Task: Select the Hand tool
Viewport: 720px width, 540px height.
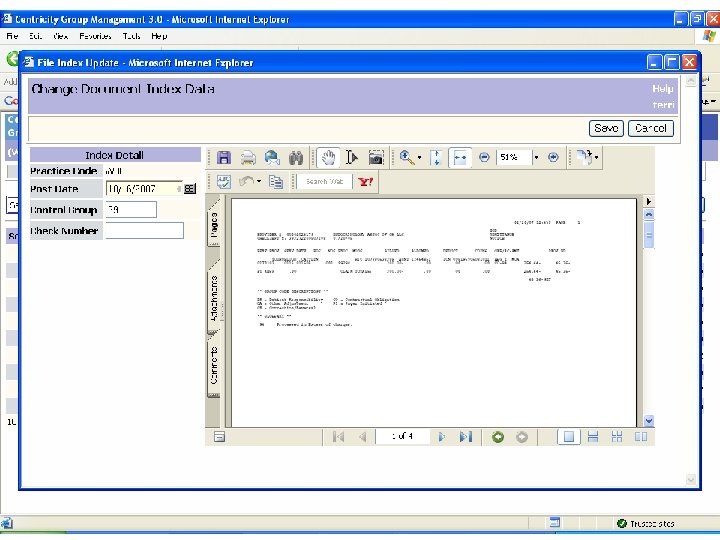Action: point(328,158)
